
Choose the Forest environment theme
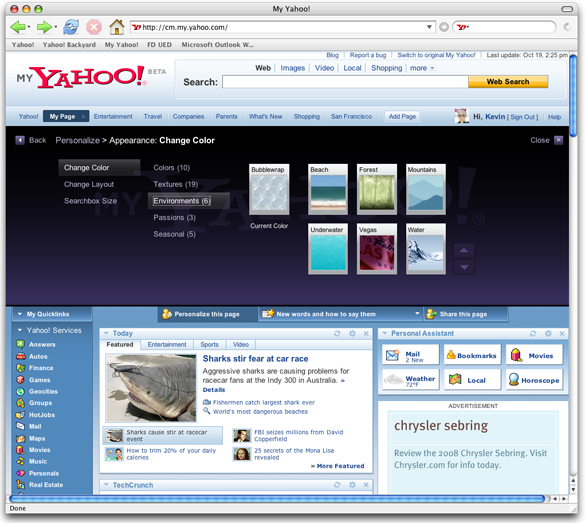(x=377, y=190)
